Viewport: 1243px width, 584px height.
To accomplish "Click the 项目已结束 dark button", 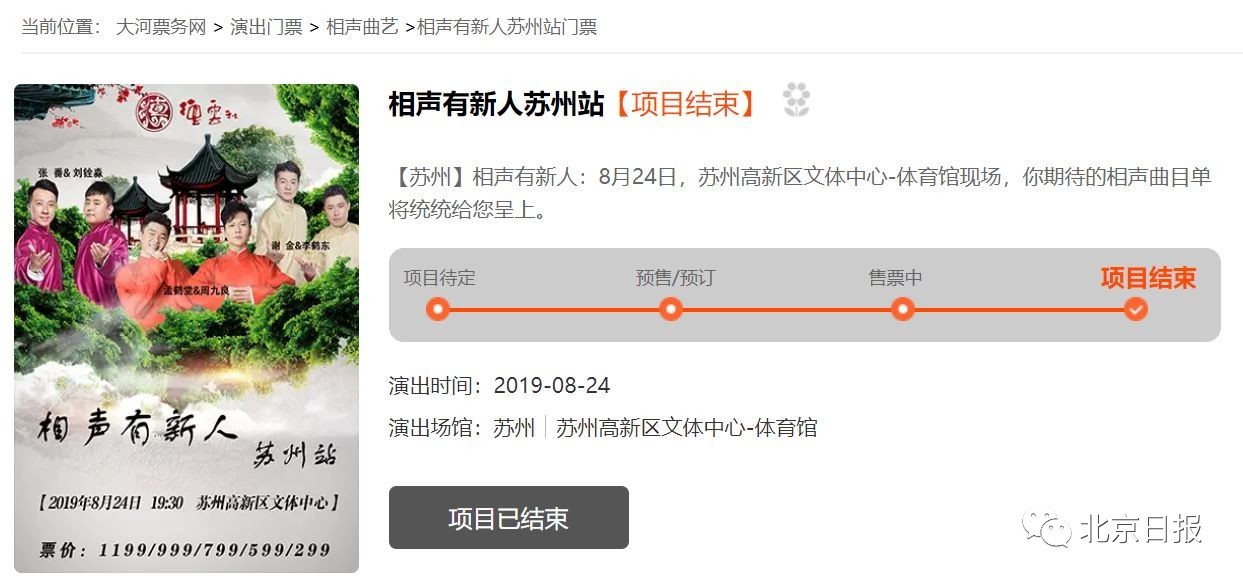I will point(509,518).
